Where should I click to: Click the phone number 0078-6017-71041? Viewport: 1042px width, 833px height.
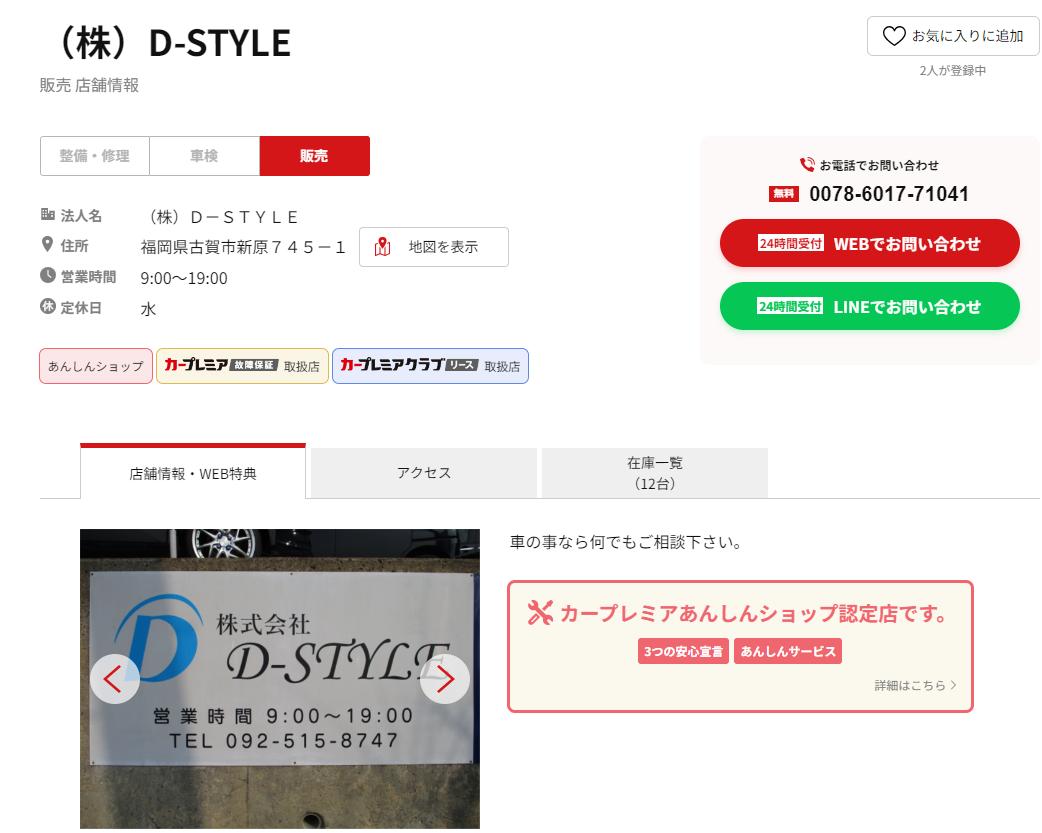[888, 194]
